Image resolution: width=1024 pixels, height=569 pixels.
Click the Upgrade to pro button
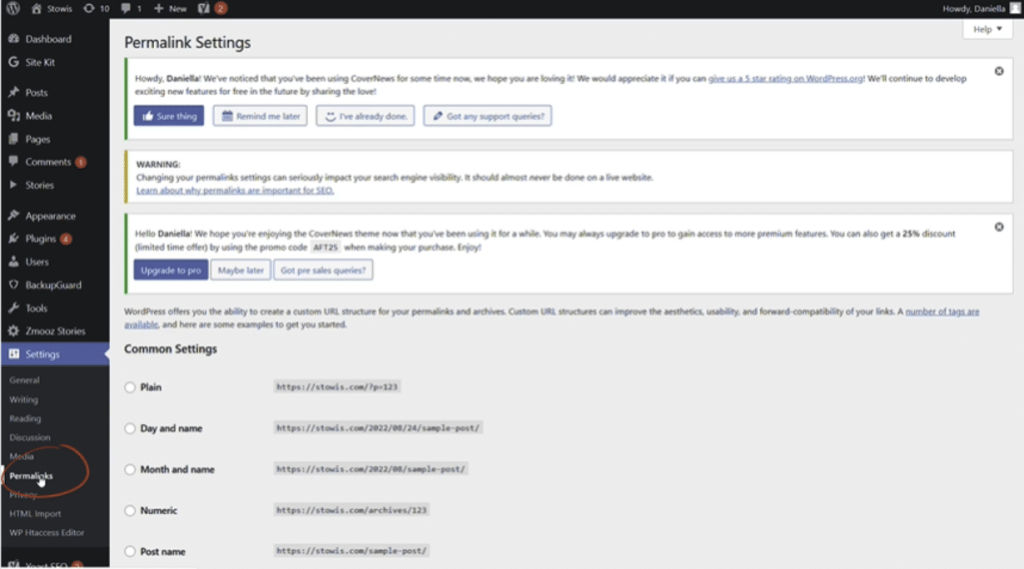[171, 270]
